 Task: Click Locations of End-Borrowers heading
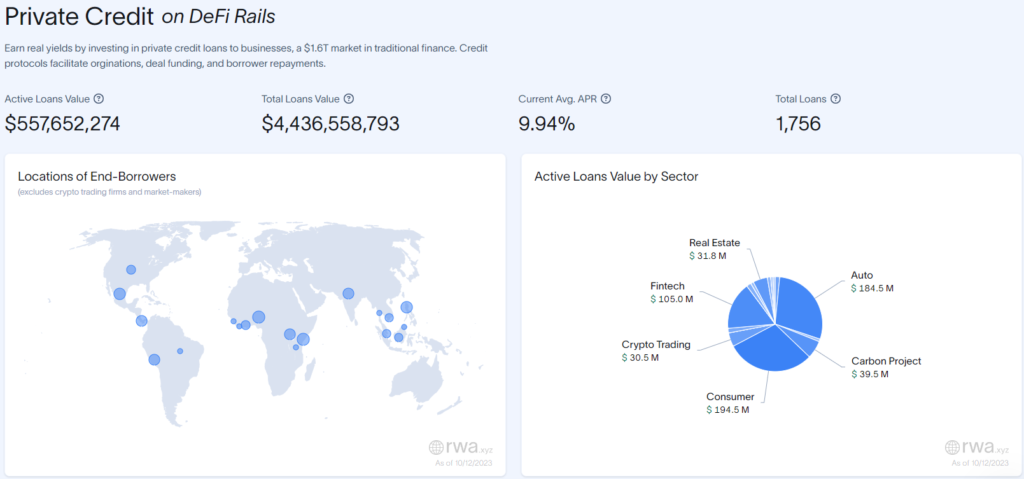click(97, 176)
